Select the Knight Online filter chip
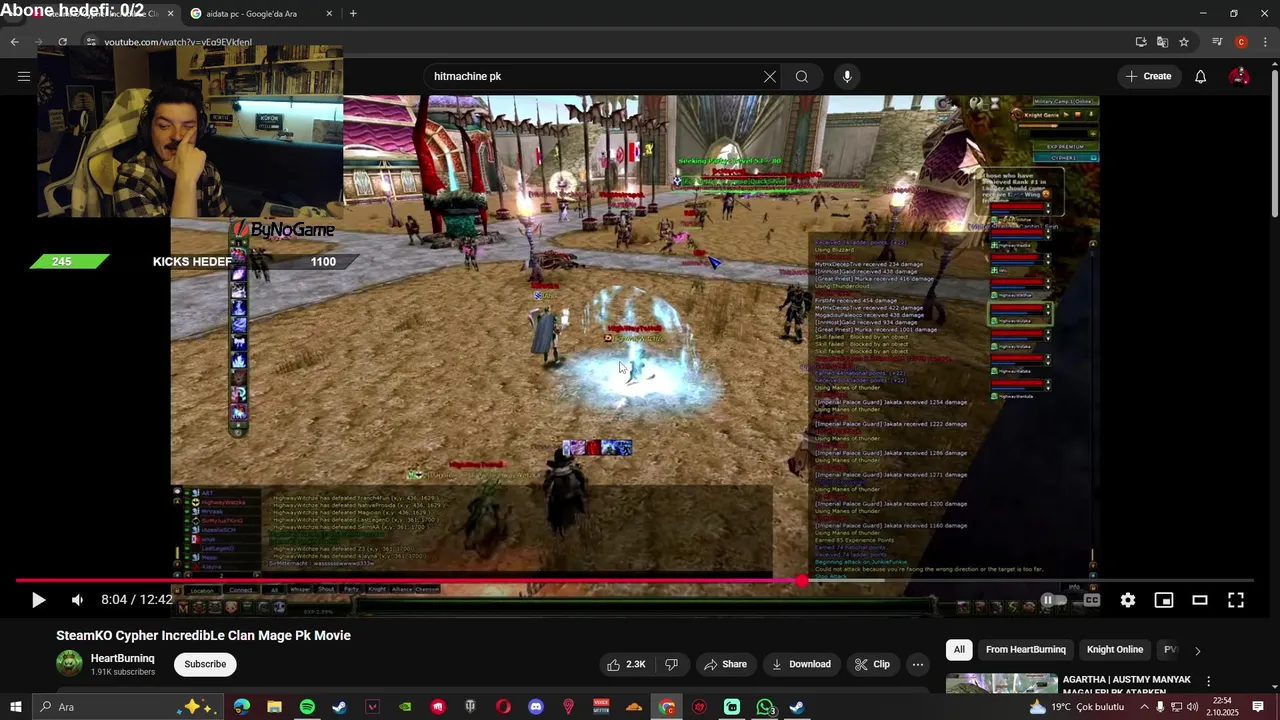Screen dimensions: 1280x720 click(x=1115, y=650)
